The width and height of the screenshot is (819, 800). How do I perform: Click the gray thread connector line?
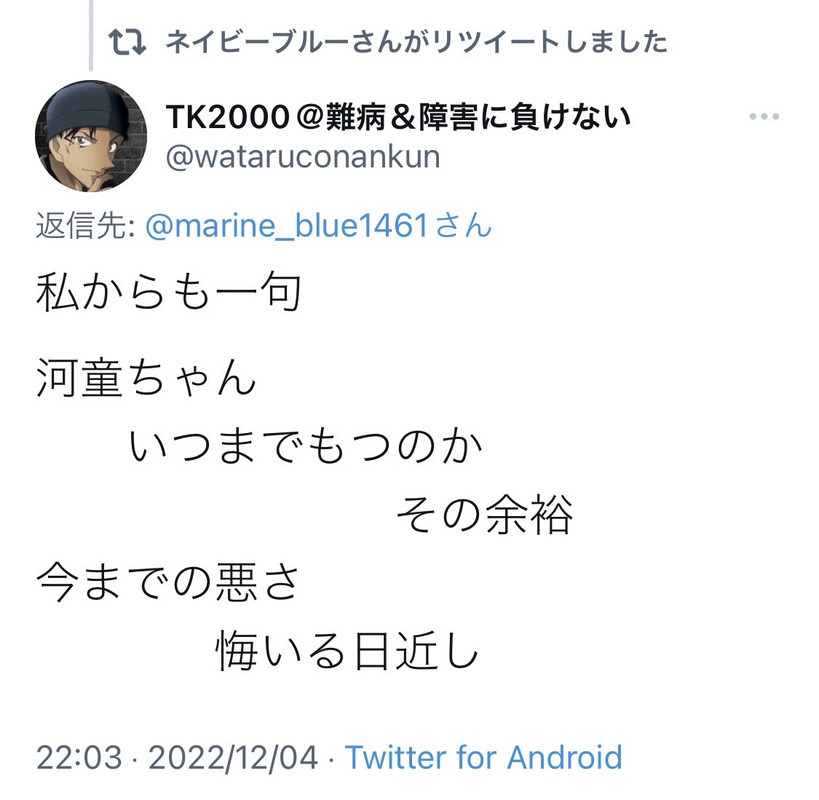coord(91,34)
